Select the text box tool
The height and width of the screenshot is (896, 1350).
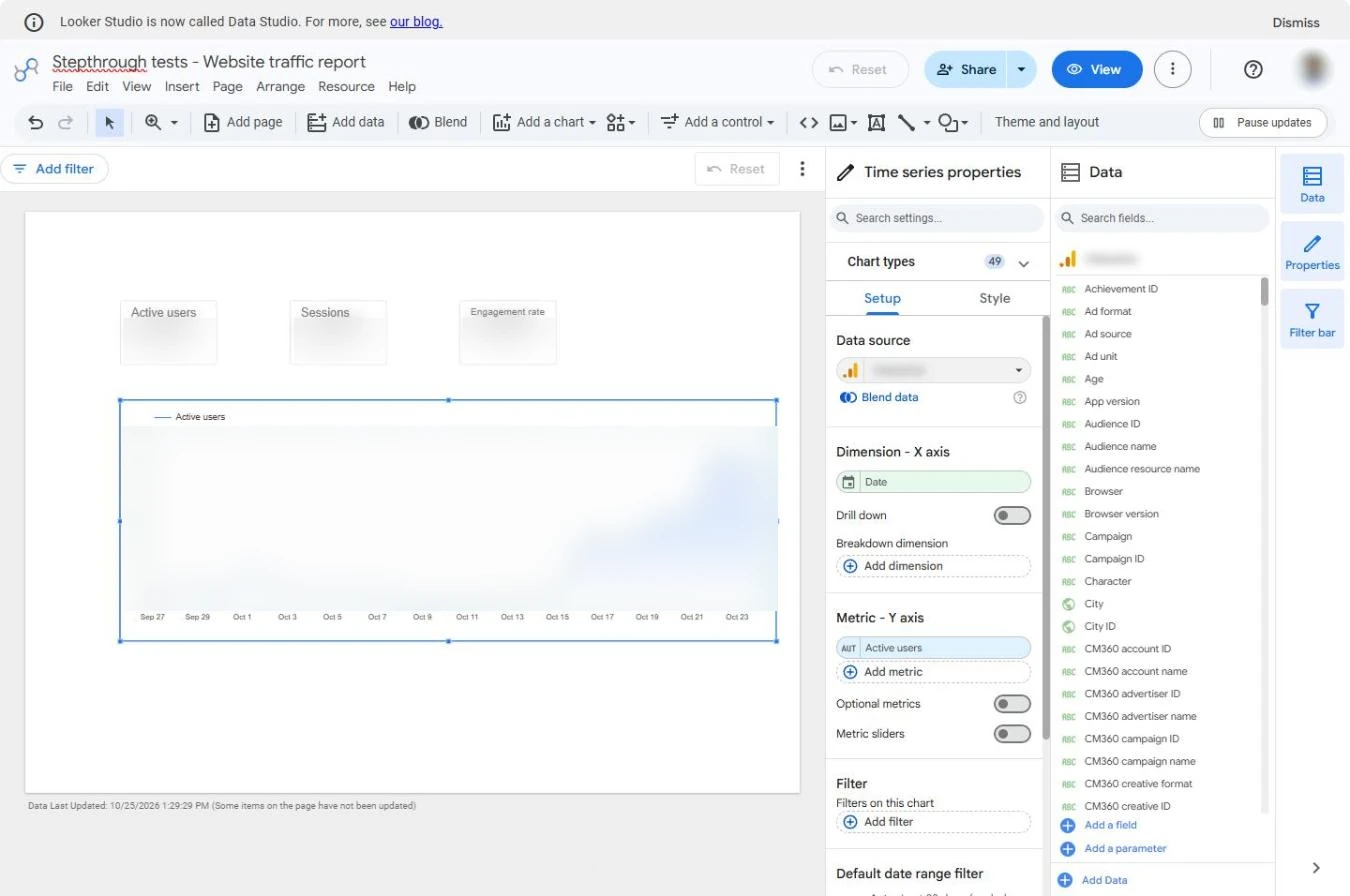(876, 122)
